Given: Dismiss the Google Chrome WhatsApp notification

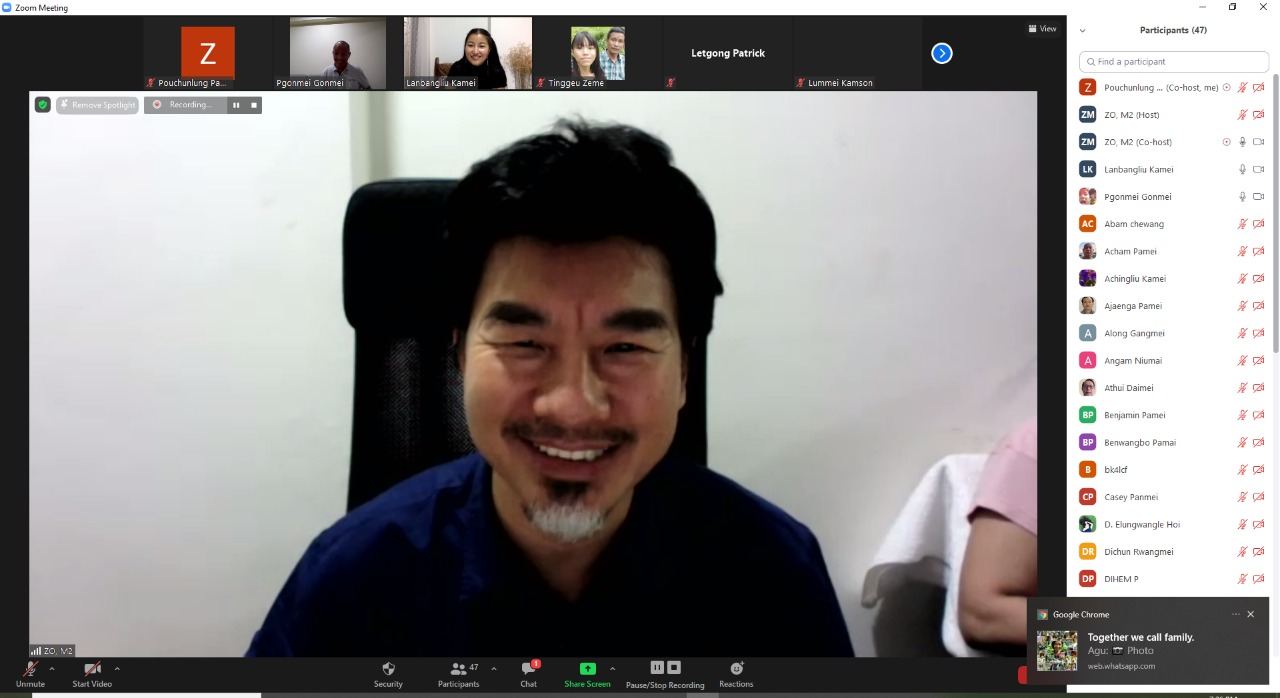Looking at the screenshot, I should point(1250,614).
